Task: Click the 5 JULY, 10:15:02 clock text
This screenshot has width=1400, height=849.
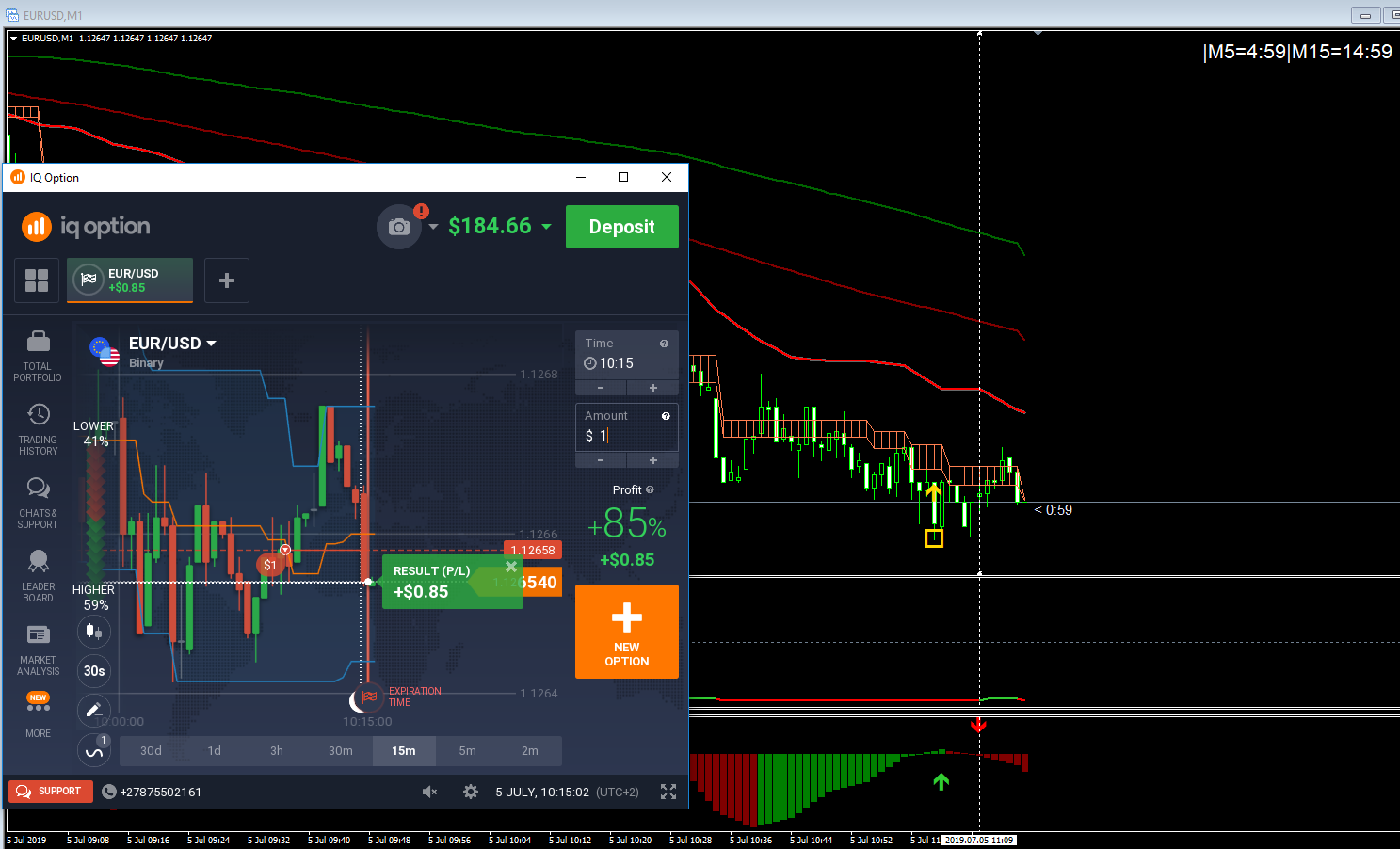Action: coord(542,792)
